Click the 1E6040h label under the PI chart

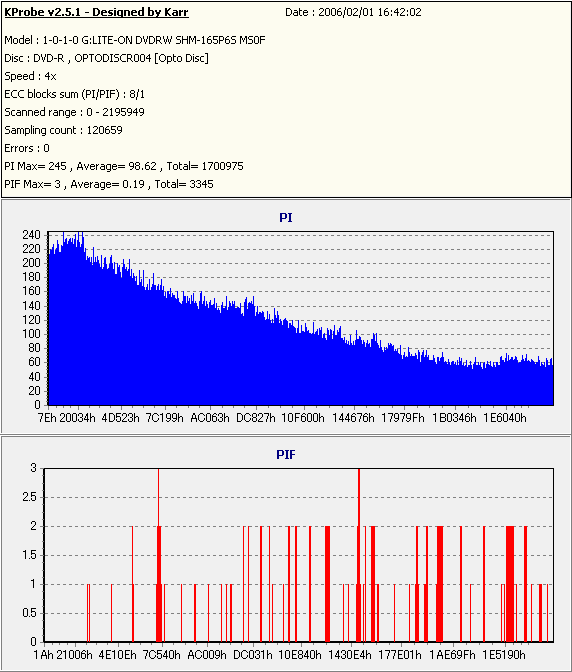point(505,418)
